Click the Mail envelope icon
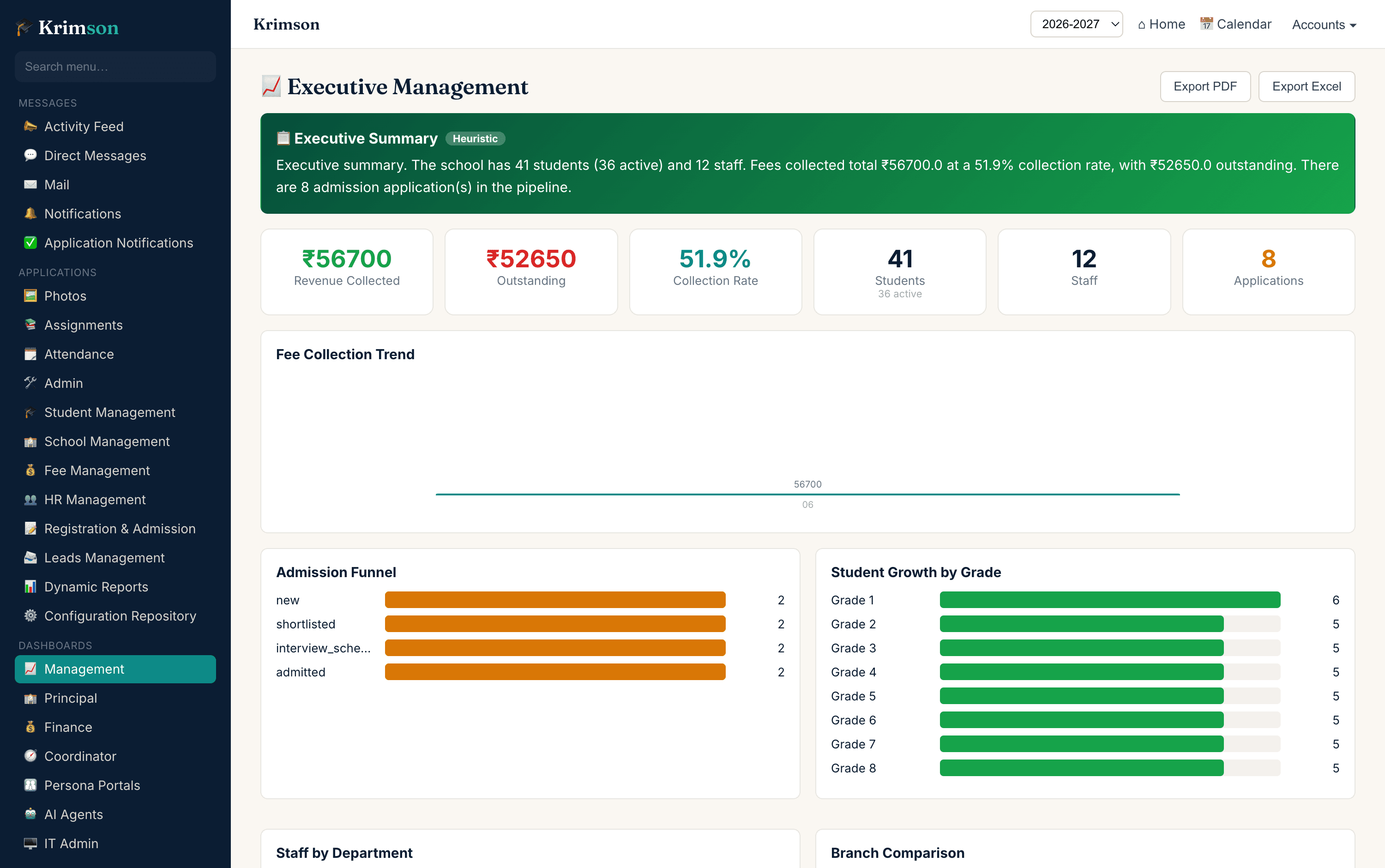 [x=30, y=185]
